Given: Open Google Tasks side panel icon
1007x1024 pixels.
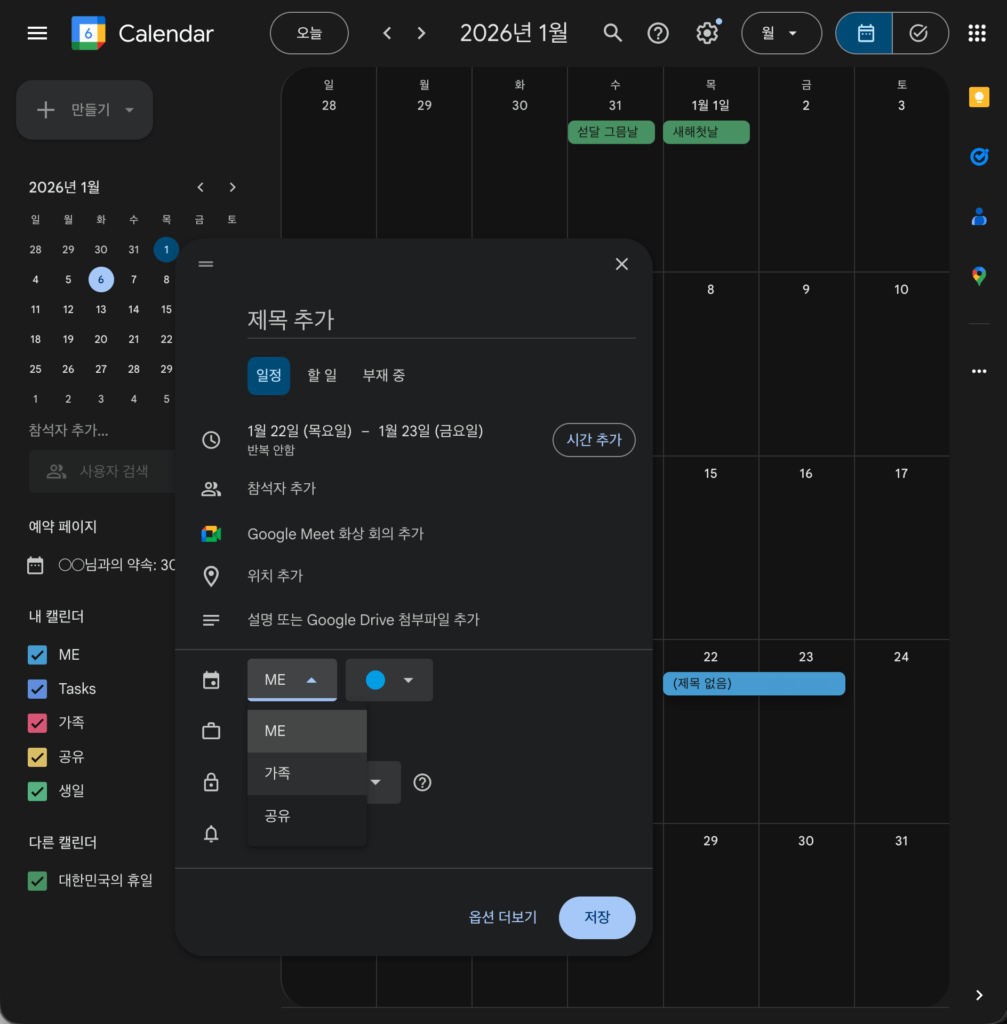Looking at the screenshot, I should pyautogui.click(x=979, y=156).
